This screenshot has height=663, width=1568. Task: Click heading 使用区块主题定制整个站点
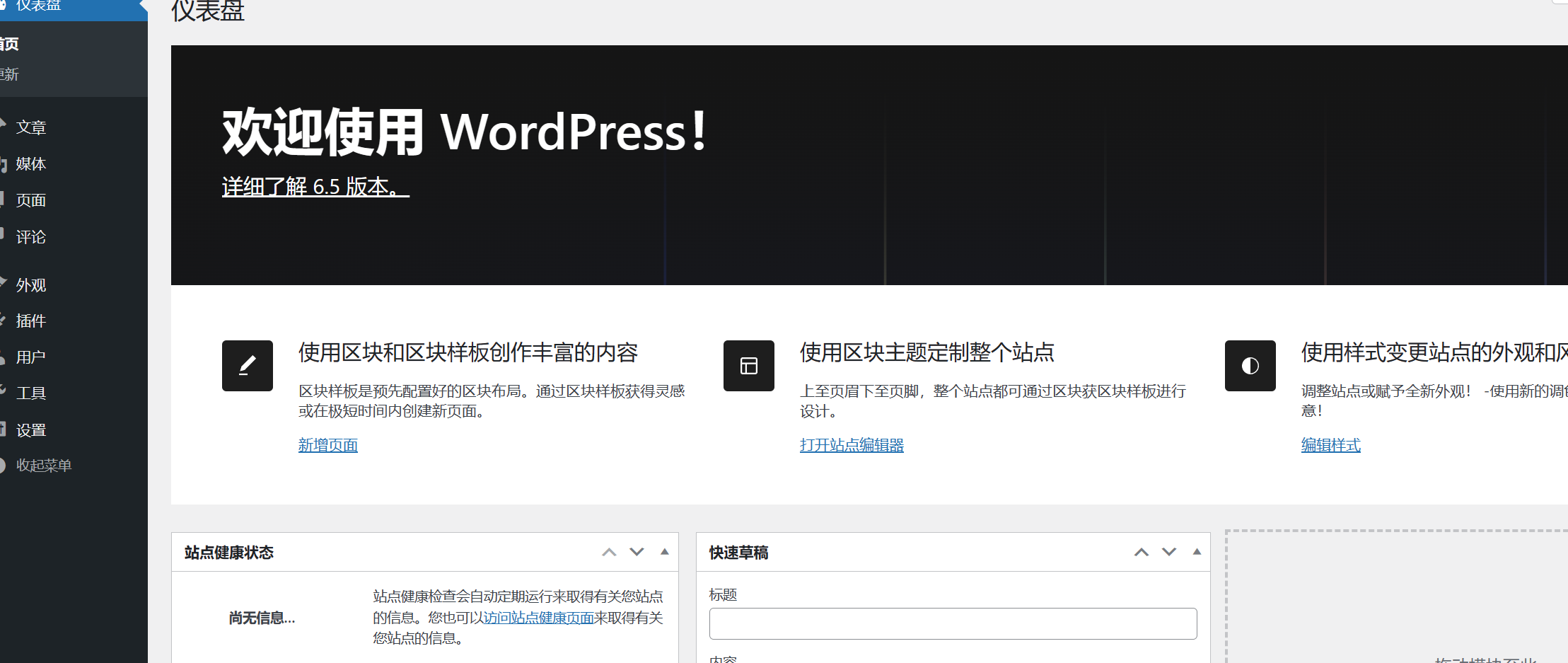(927, 352)
